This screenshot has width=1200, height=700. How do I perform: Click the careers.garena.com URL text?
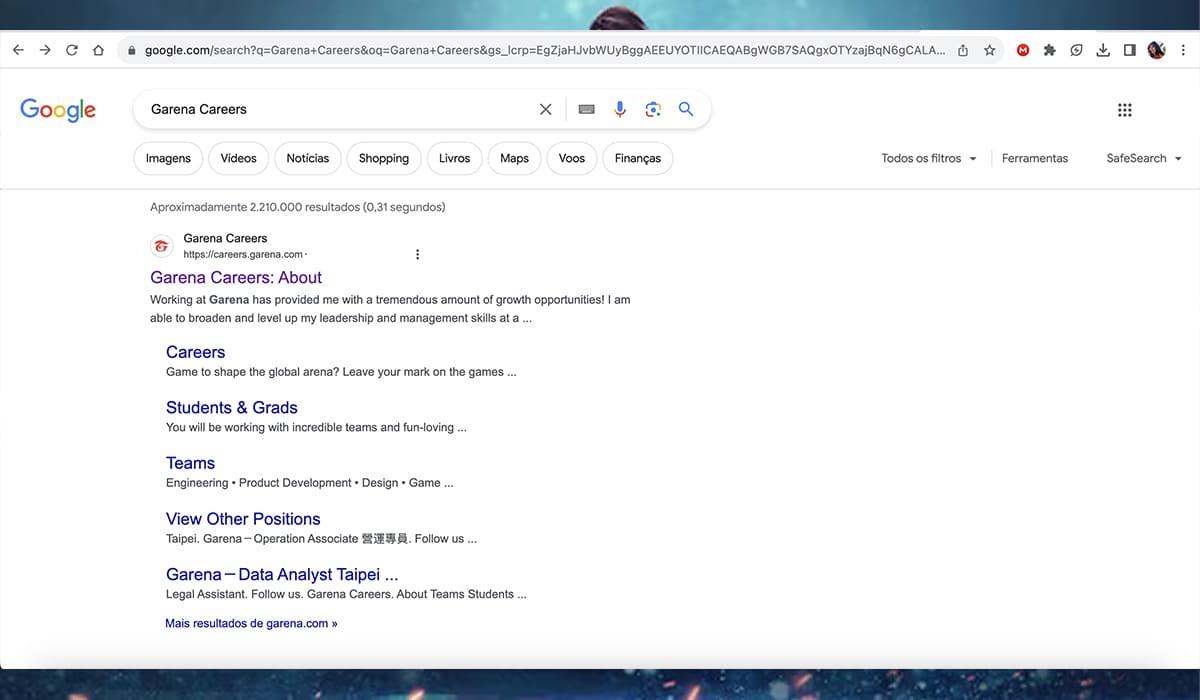(x=243, y=255)
